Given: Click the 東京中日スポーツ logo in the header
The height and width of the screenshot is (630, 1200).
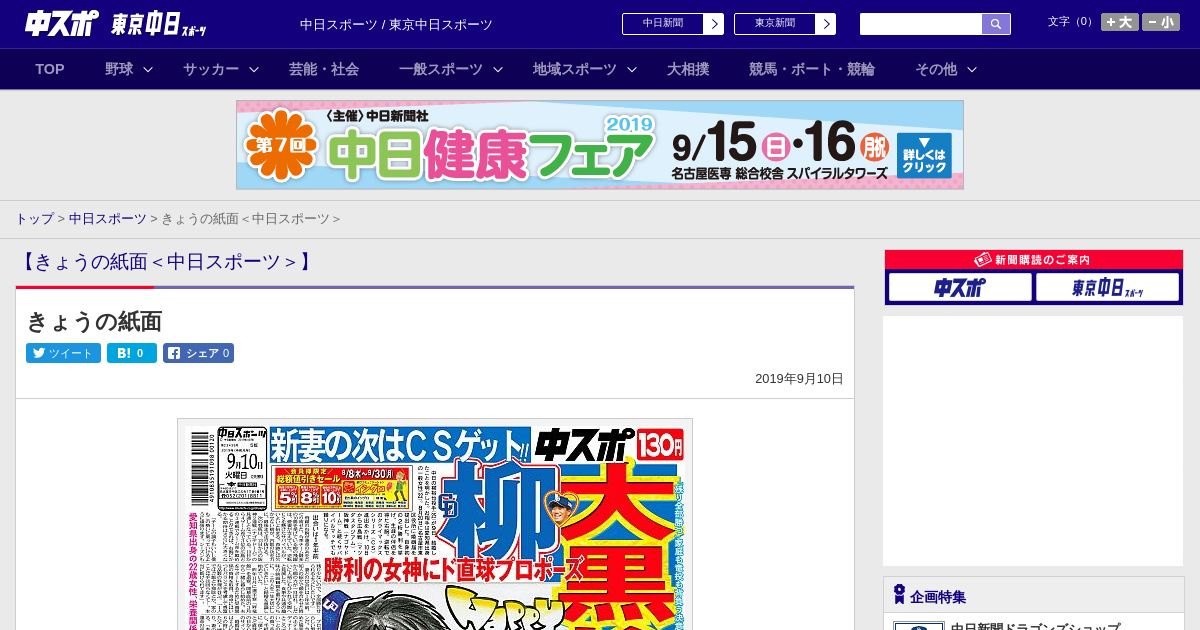Looking at the screenshot, I should pyautogui.click(x=159, y=24).
